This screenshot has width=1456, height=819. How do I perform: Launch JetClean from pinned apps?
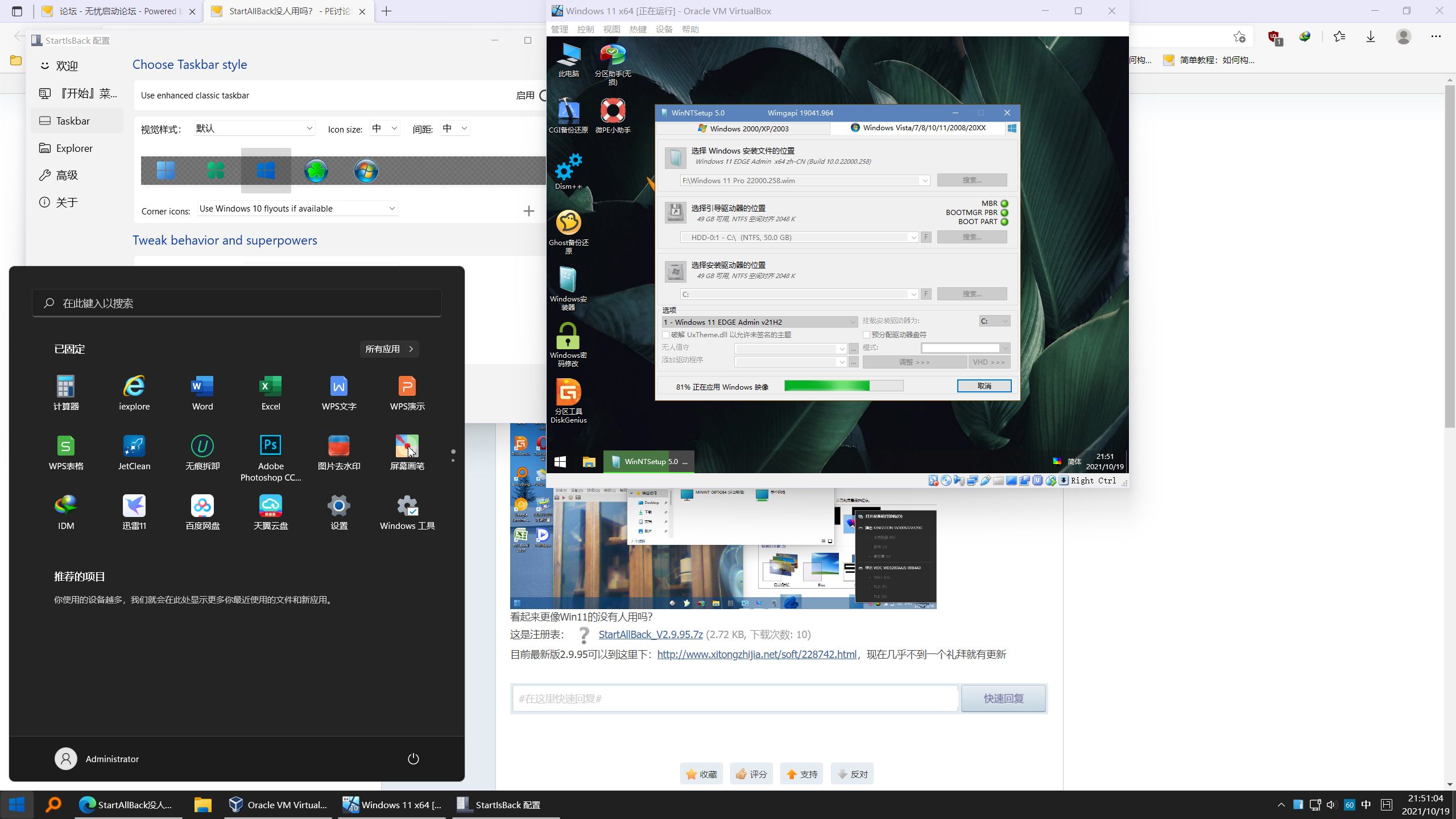134,452
